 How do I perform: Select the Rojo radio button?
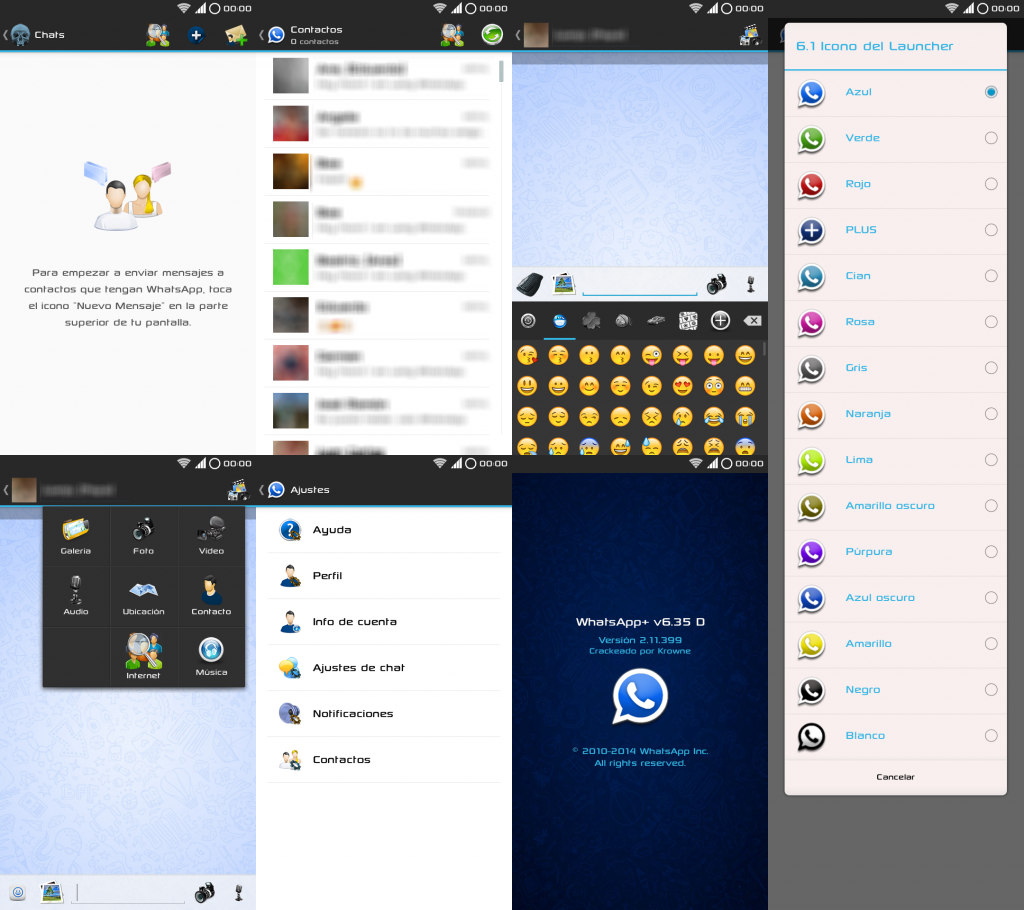[x=991, y=184]
